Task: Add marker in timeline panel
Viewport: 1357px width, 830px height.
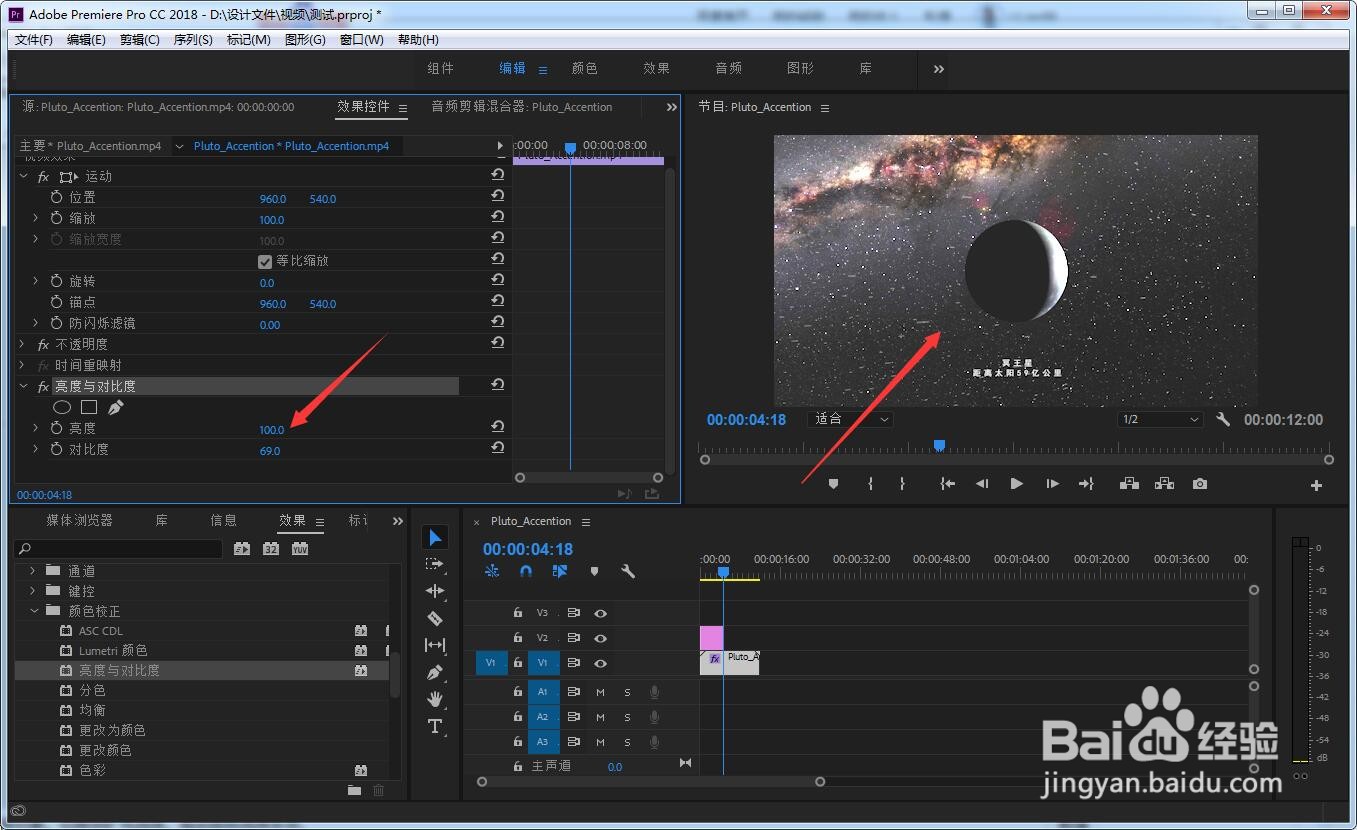Action: [x=594, y=572]
